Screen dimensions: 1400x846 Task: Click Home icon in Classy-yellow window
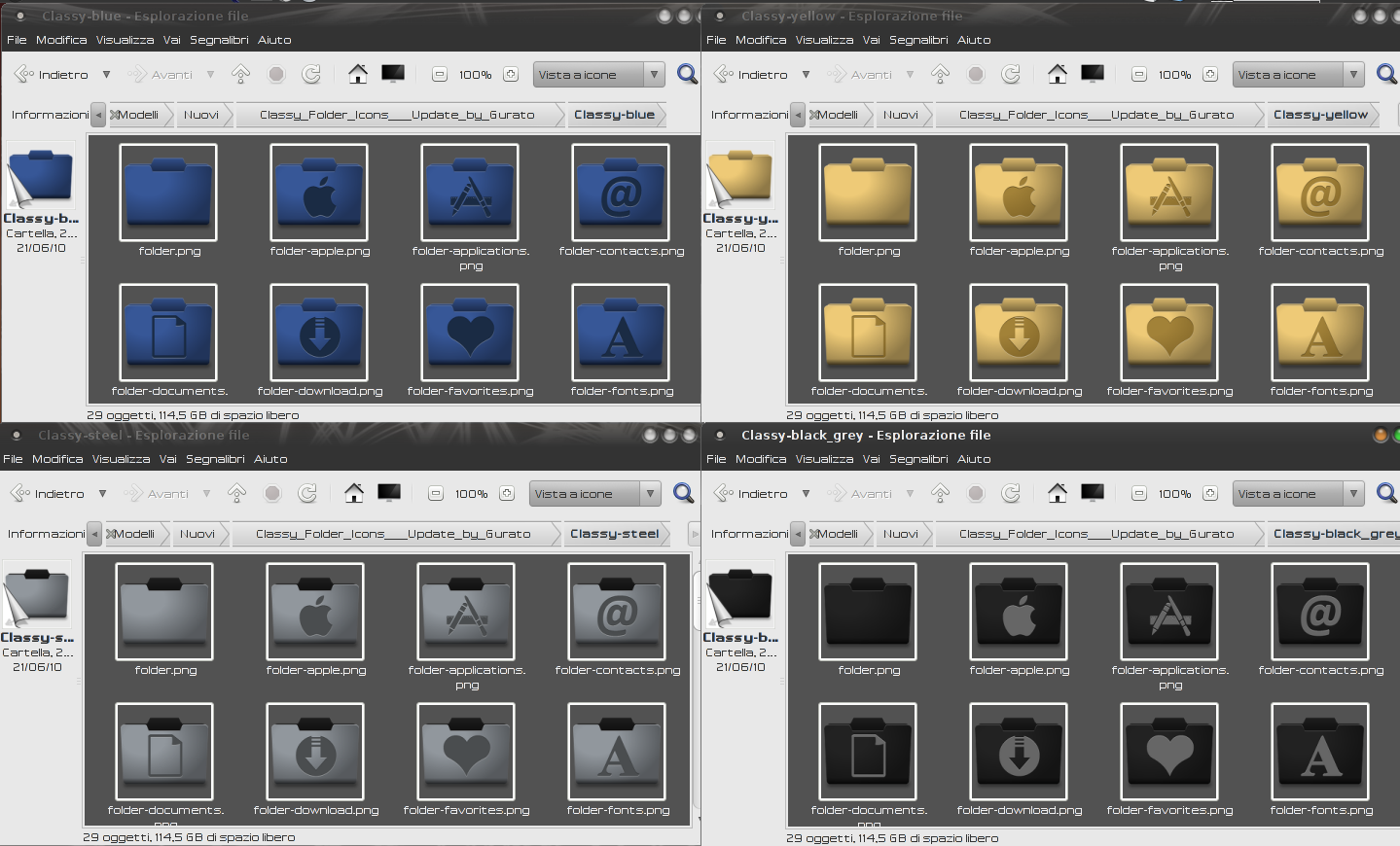pyautogui.click(x=1057, y=74)
